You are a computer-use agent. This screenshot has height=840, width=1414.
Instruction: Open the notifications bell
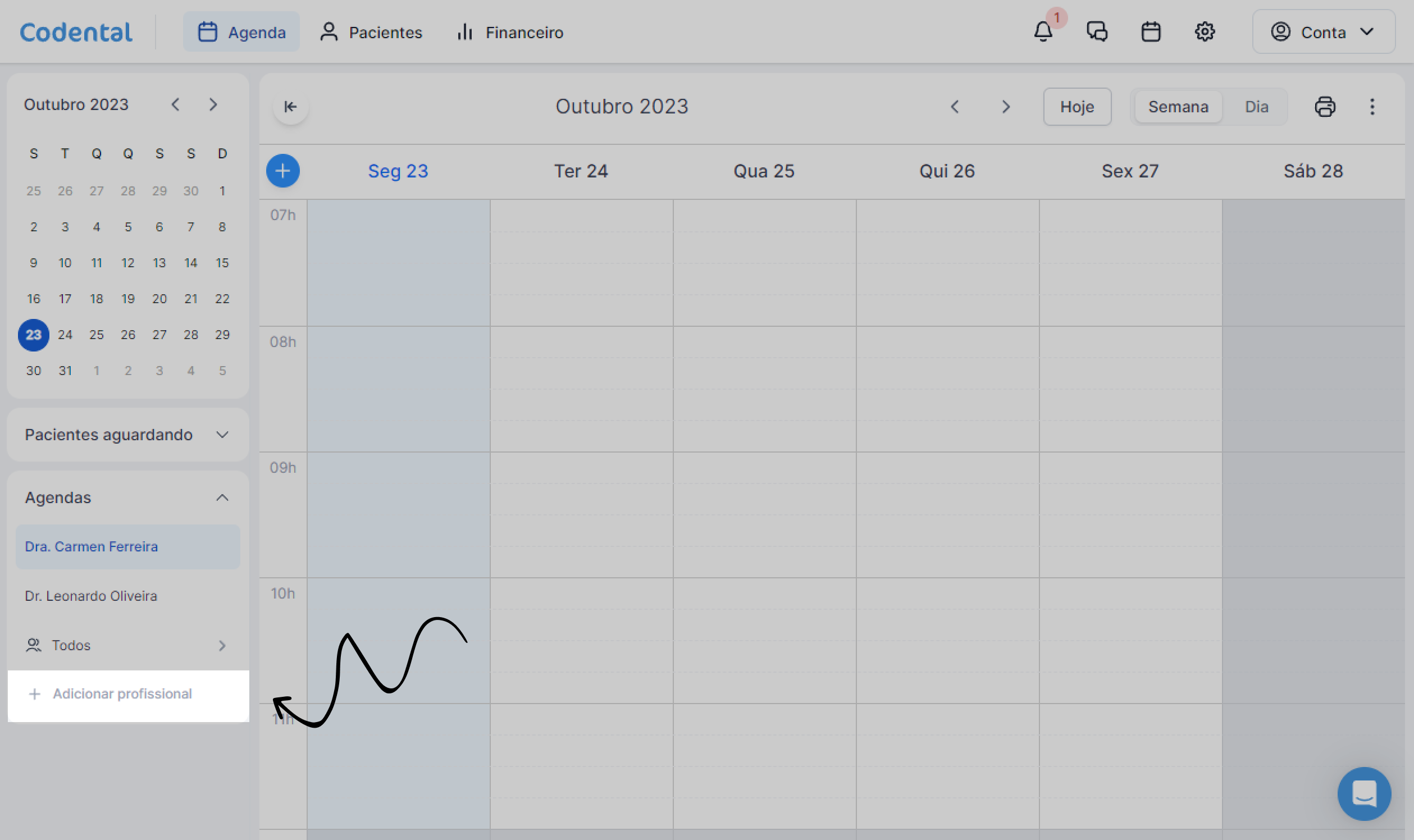[1043, 31]
